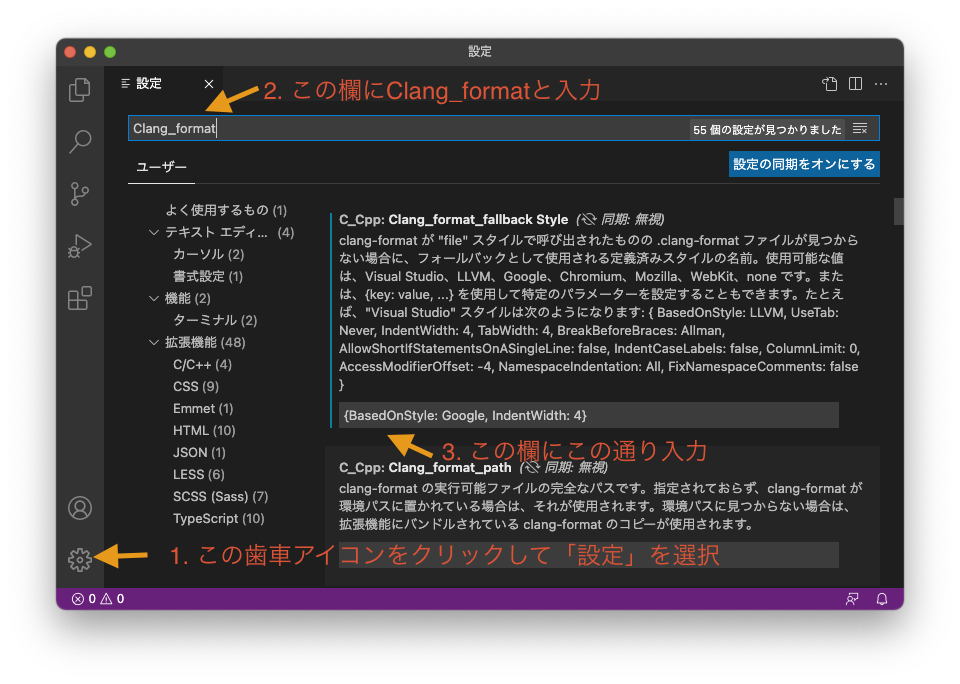Click the window title 設定
The width and height of the screenshot is (960, 684).
click(x=480, y=51)
